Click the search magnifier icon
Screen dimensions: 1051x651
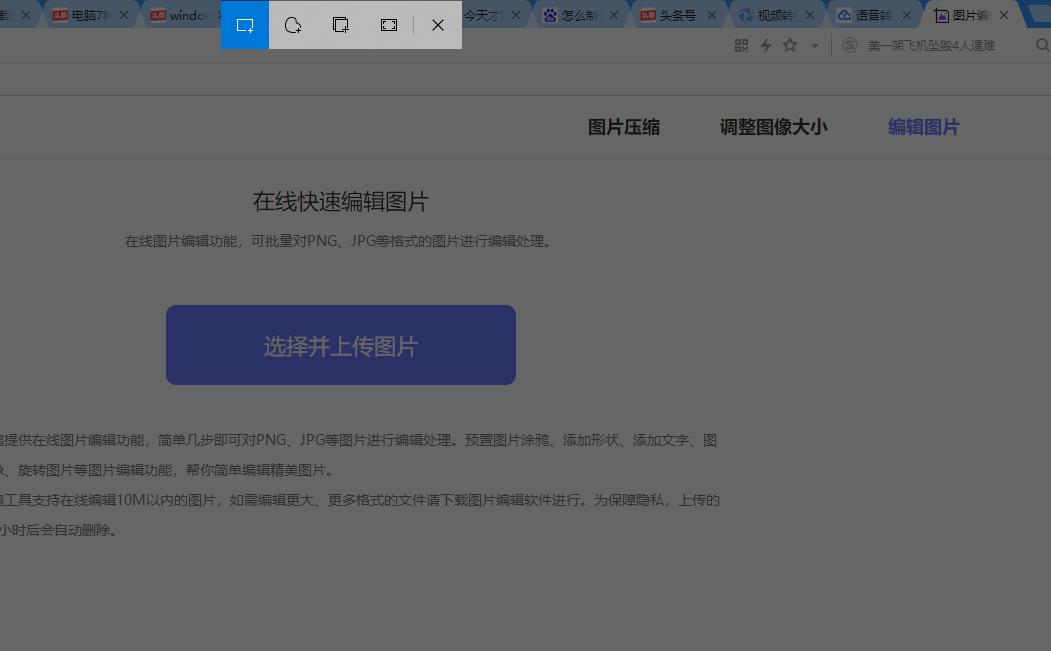[1043, 45]
